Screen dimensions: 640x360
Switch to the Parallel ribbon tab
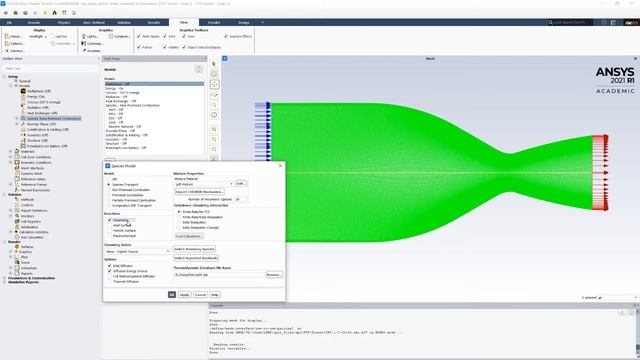[214, 22]
